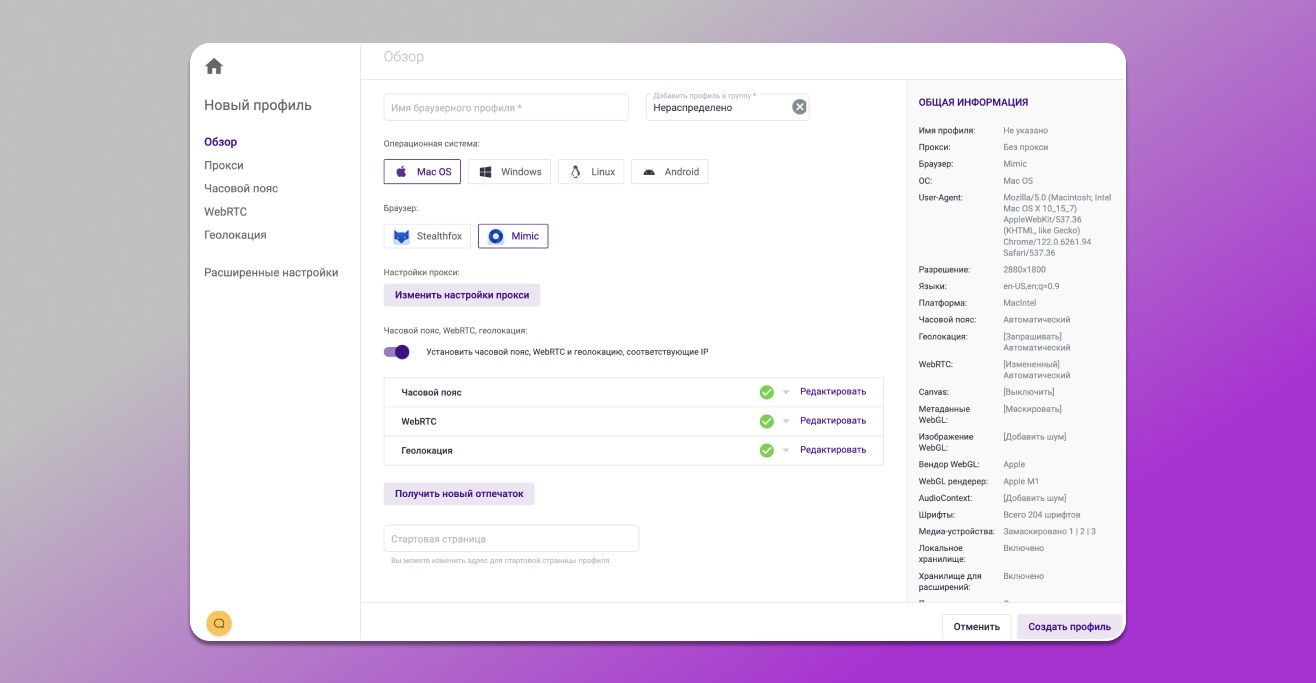The width and height of the screenshot is (1316, 683).
Task: Click green checkmark in Часовой пояс row
Action: 767,392
